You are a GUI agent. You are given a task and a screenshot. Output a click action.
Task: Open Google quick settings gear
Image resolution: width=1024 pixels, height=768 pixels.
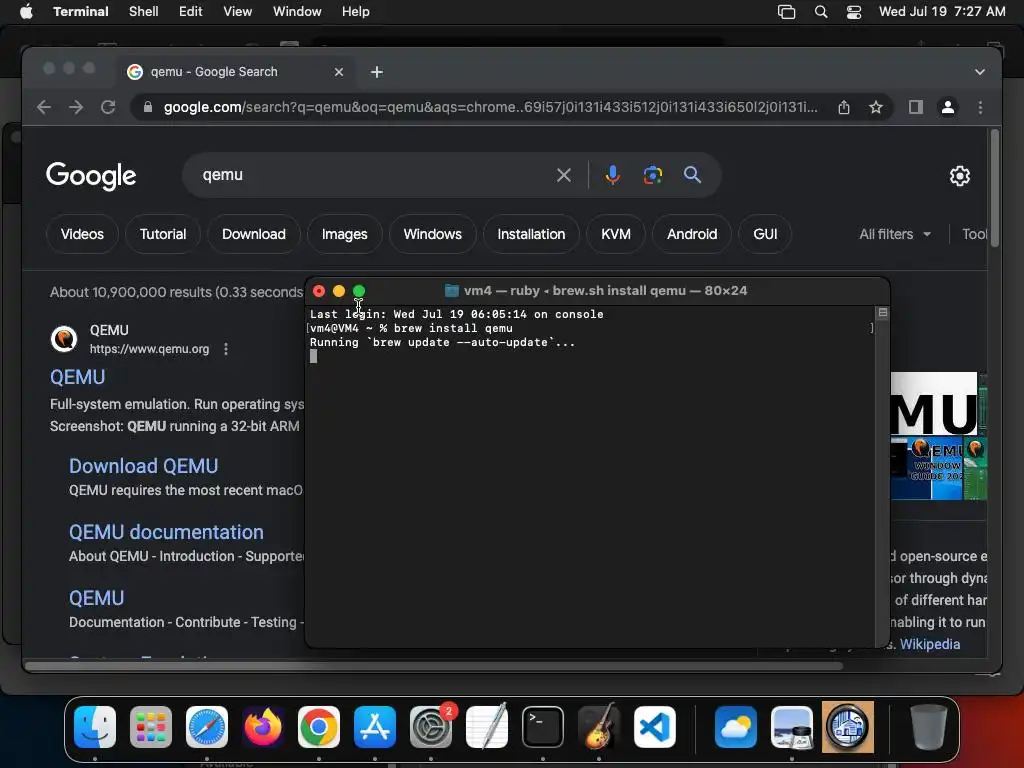959,176
